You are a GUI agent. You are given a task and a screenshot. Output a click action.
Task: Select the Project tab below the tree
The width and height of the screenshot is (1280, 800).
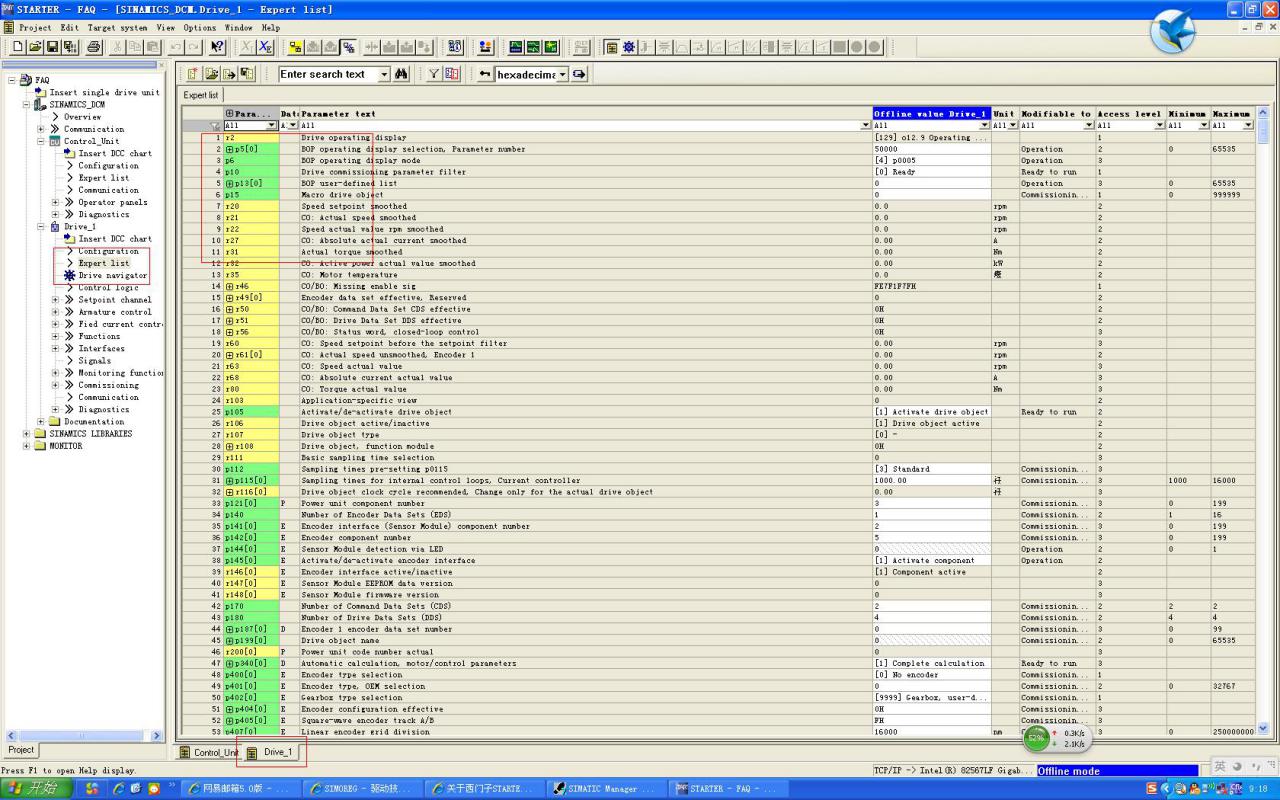21,750
